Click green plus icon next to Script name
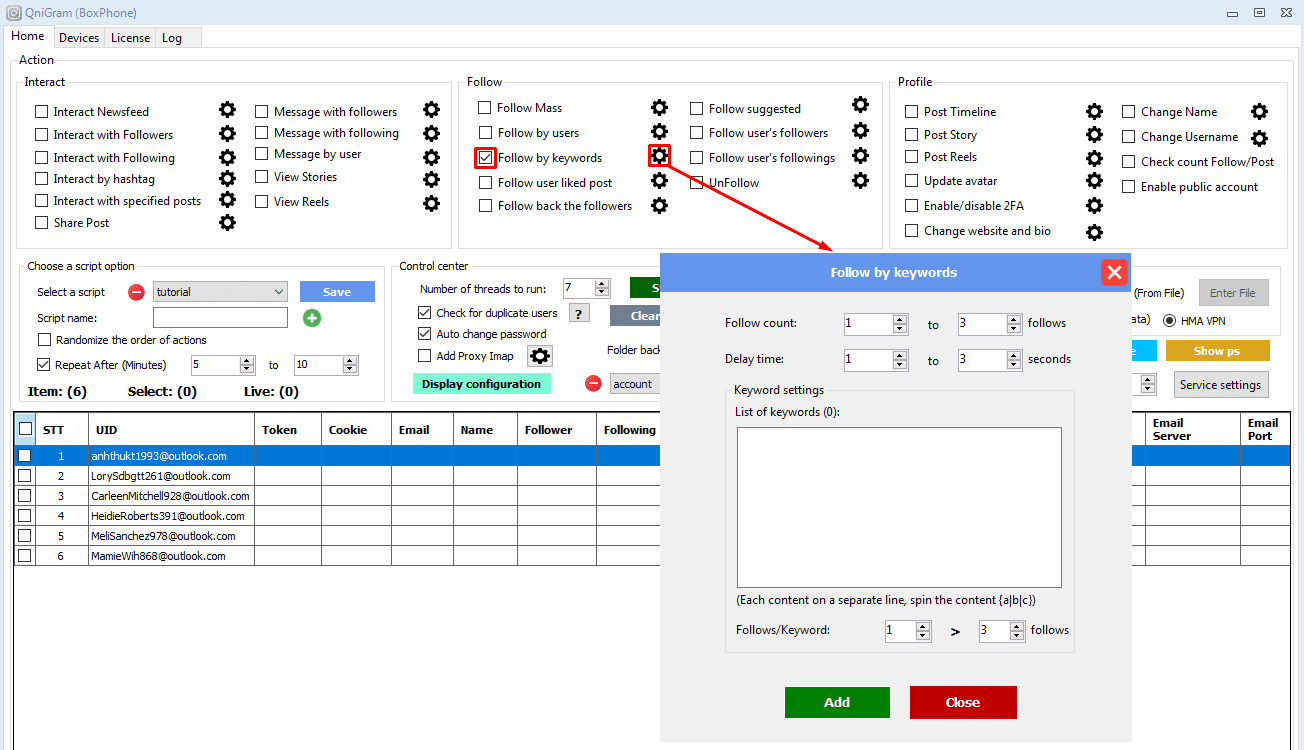 point(312,318)
